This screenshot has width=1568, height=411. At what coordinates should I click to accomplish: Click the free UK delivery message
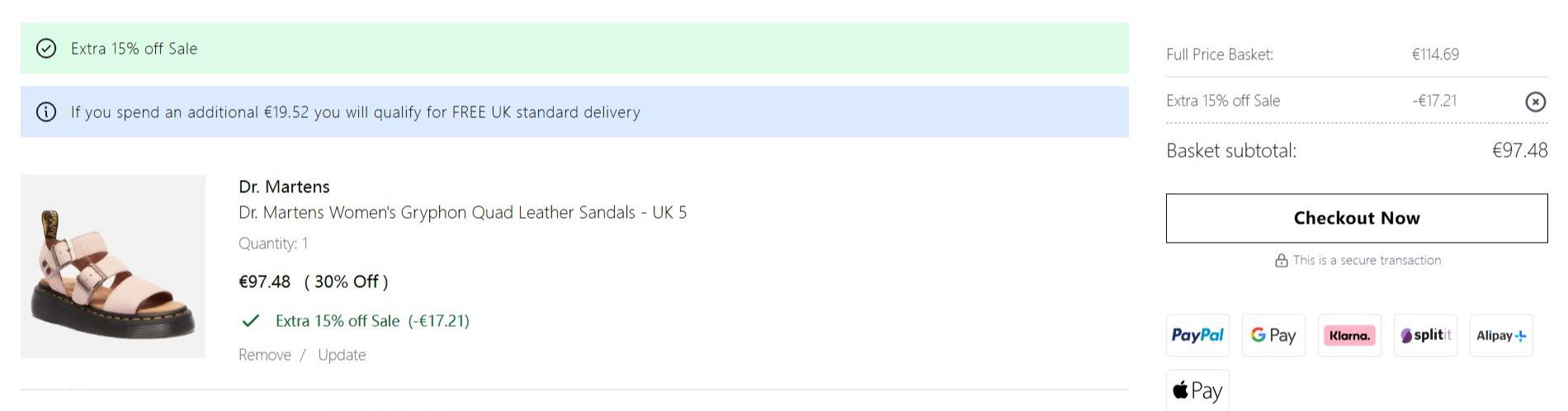[356, 112]
